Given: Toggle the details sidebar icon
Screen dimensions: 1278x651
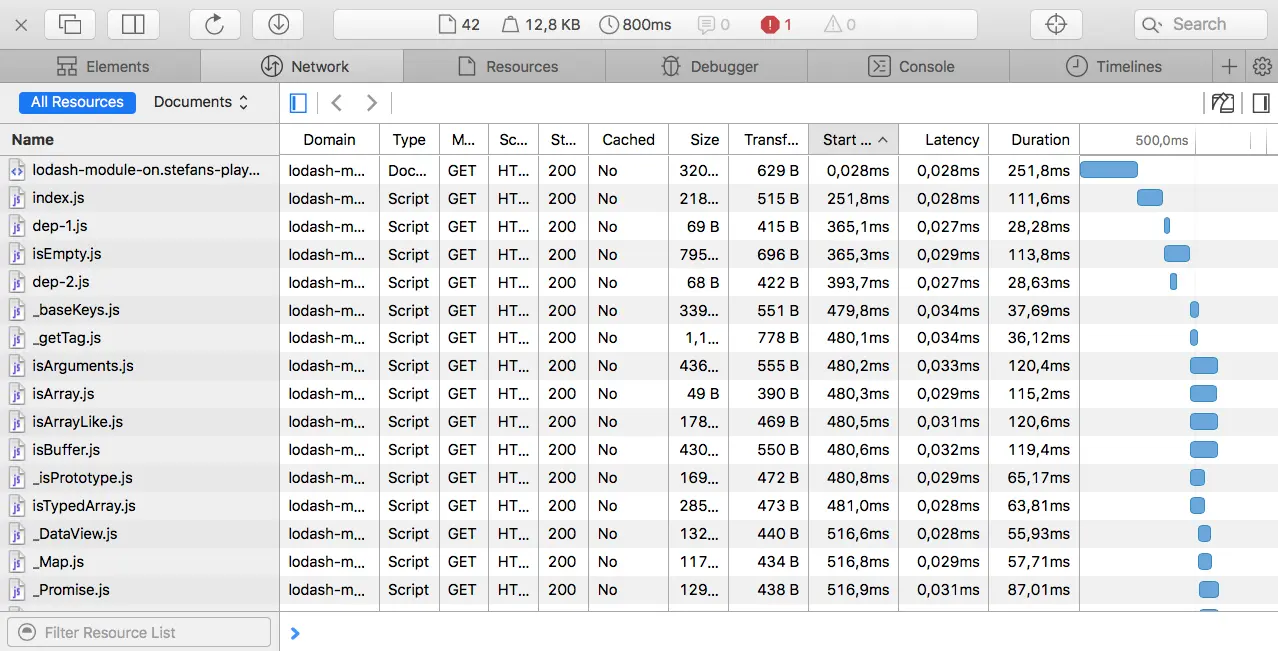Looking at the screenshot, I should (x=1261, y=102).
